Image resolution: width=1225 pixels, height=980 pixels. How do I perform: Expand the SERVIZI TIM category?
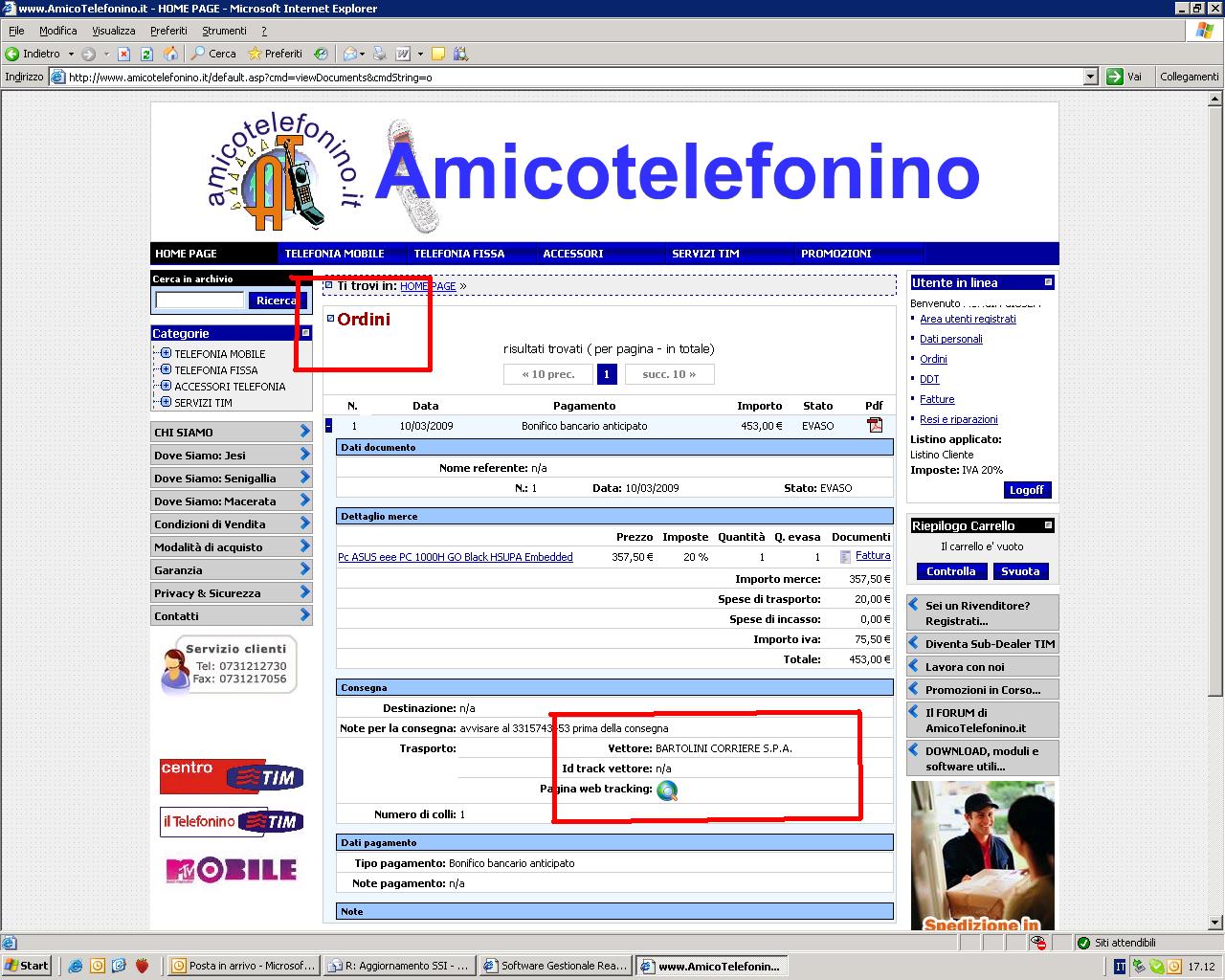166,402
